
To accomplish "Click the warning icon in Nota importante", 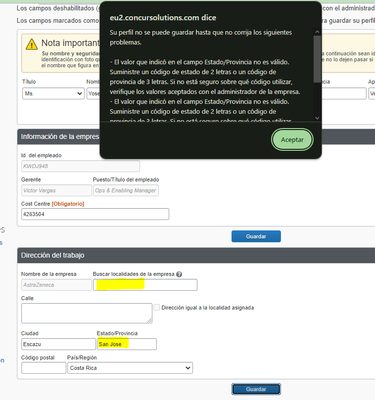I will [32, 44].
